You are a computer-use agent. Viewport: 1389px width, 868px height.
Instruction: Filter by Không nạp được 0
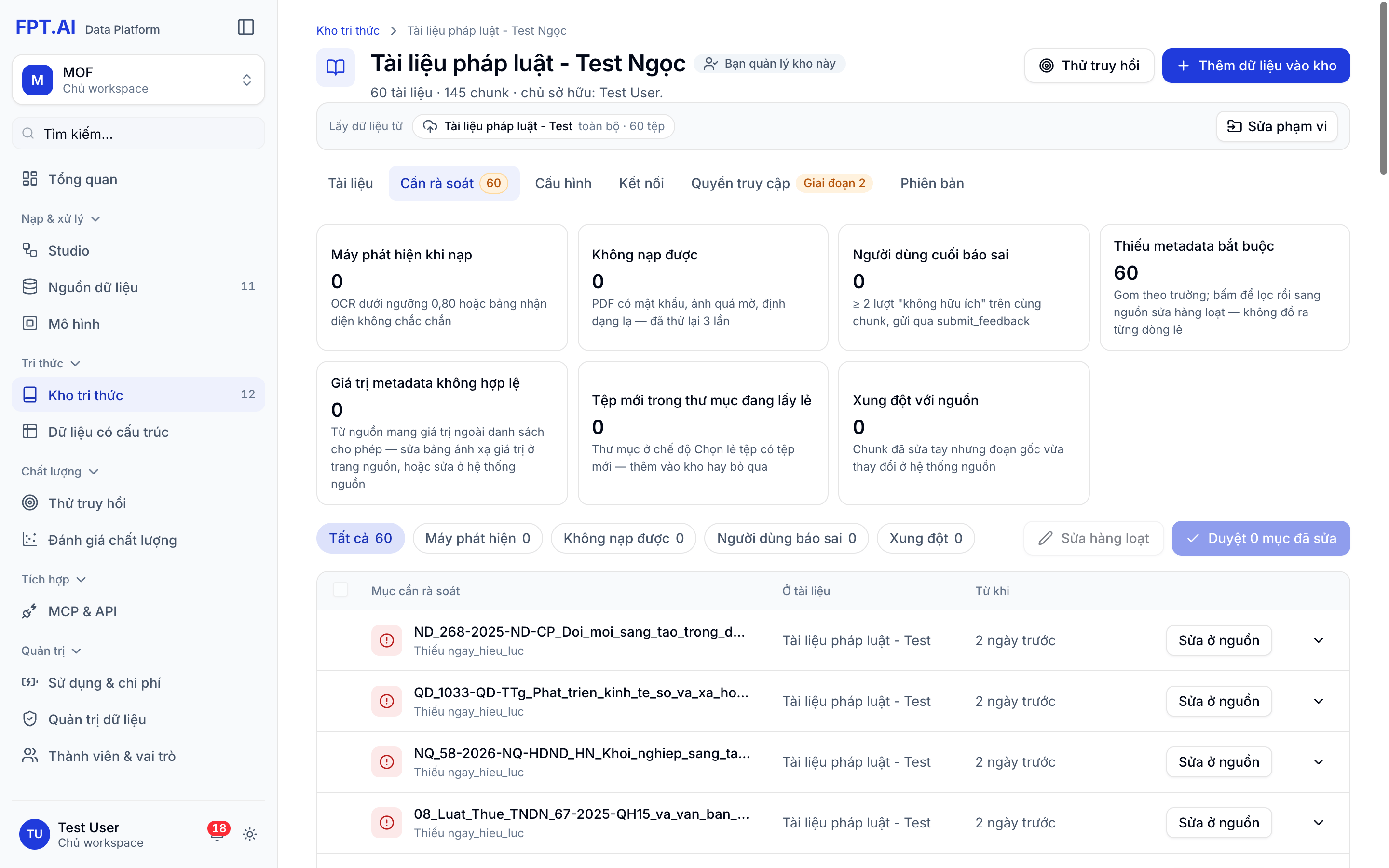pos(623,538)
